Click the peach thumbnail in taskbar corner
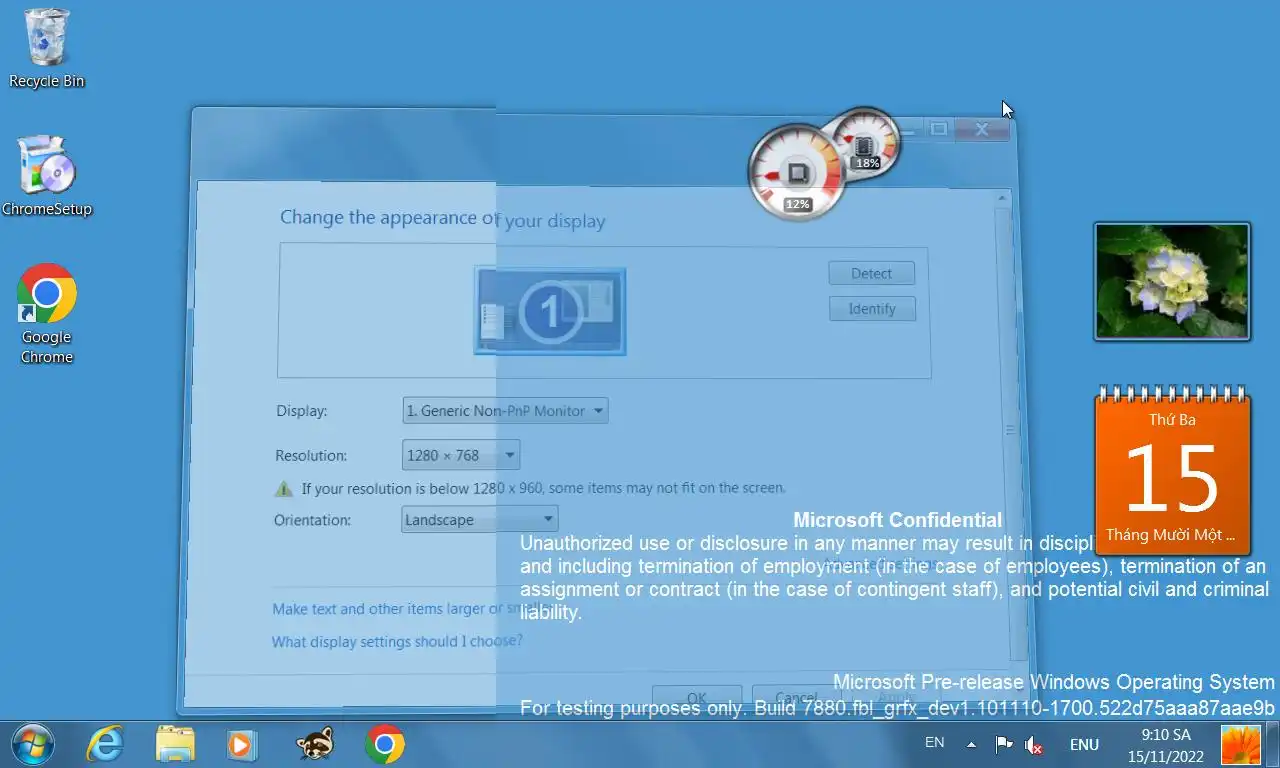 point(1241,745)
